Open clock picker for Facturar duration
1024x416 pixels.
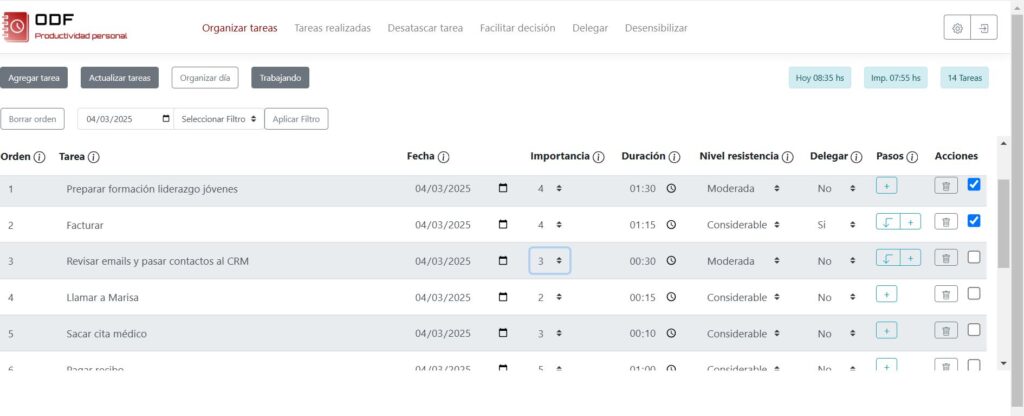[671, 225]
